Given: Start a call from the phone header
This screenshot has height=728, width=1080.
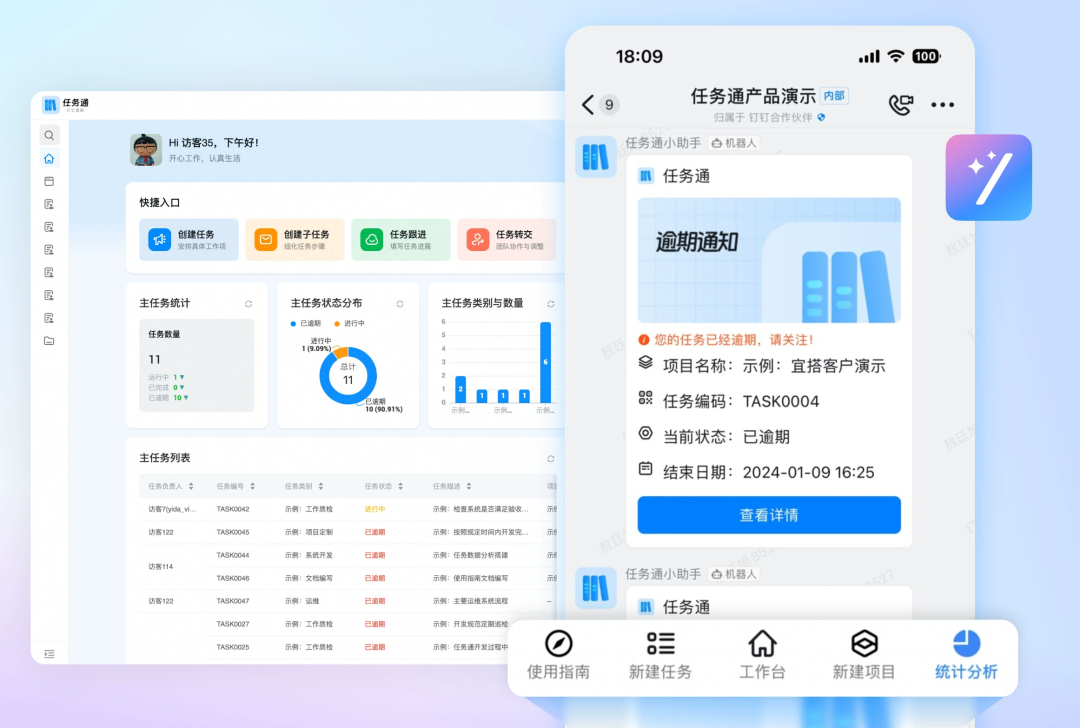Looking at the screenshot, I should tap(900, 105).
